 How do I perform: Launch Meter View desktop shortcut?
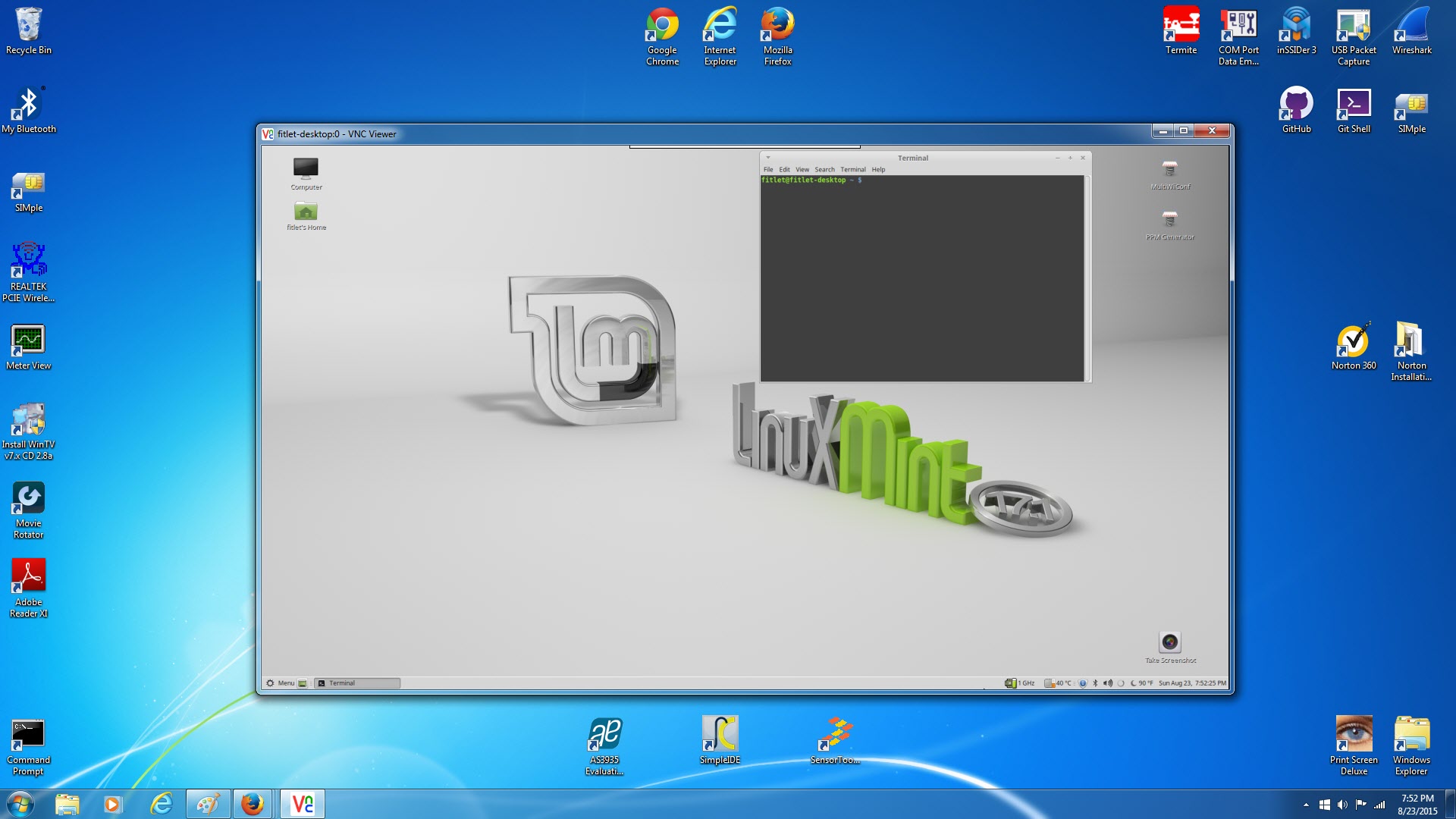coord(29,347)
